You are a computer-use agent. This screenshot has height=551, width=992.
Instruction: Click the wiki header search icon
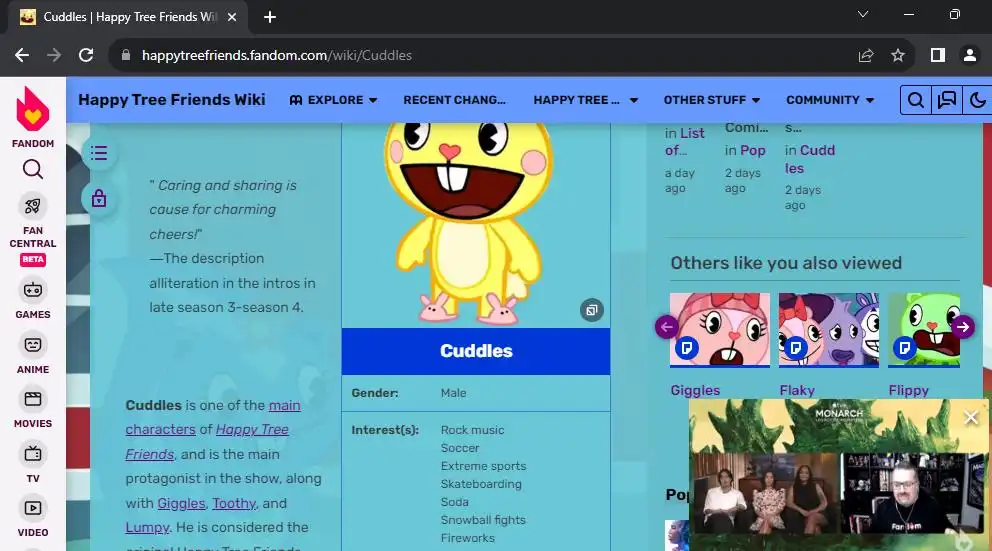coord(915,100)
